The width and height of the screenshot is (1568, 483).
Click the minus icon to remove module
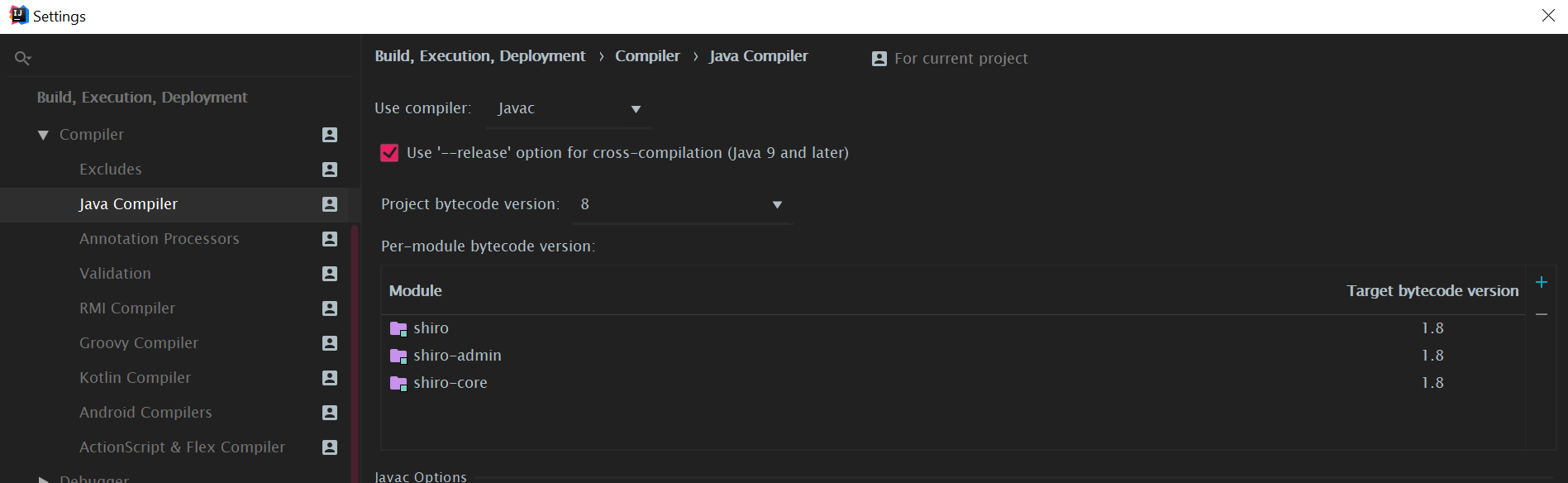coord(1541,314)
